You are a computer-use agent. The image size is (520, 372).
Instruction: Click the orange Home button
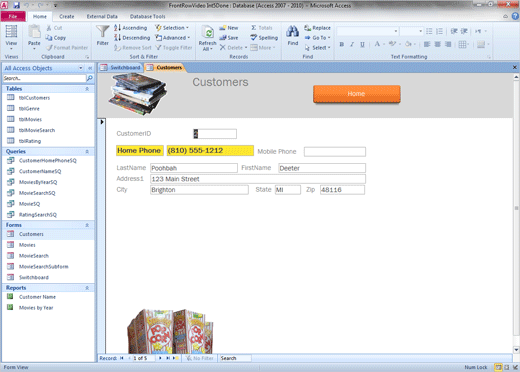(356, 94)
